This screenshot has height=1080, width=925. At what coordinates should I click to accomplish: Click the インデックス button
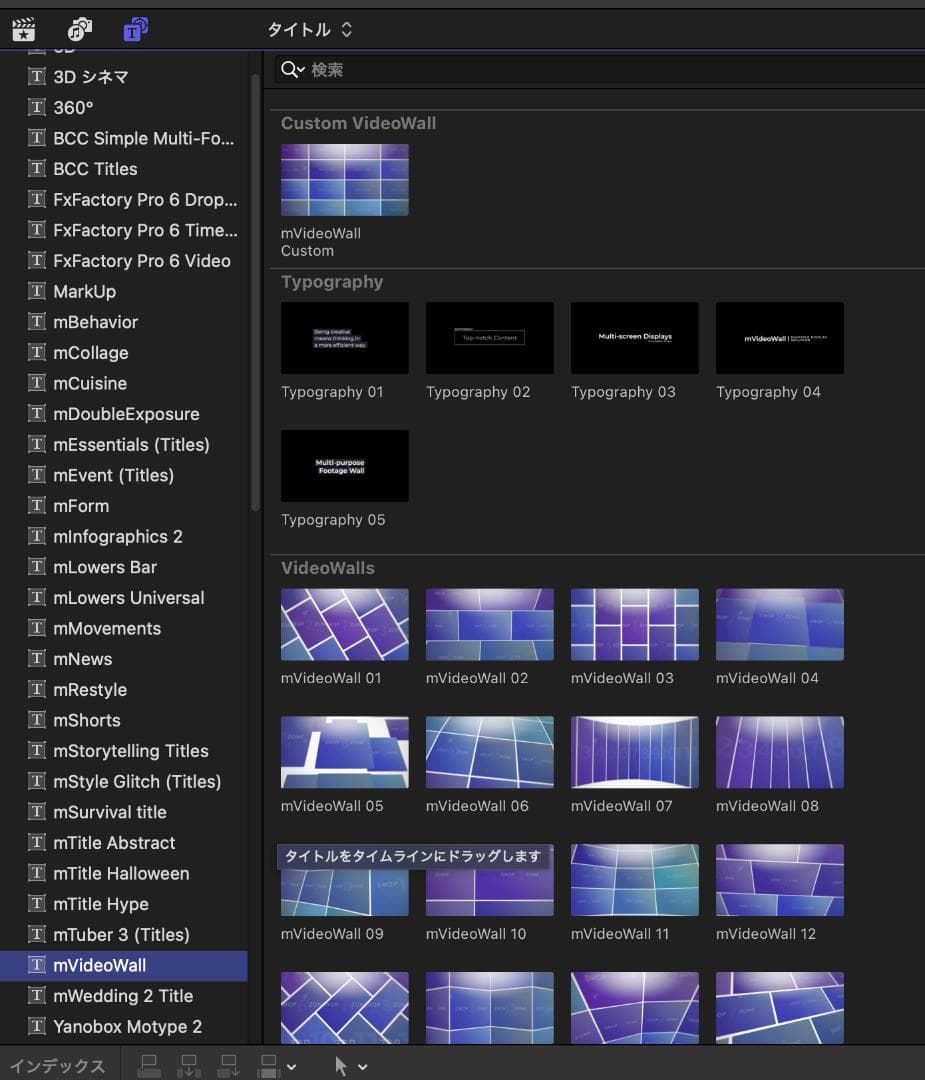click(x=57, y=1066)
